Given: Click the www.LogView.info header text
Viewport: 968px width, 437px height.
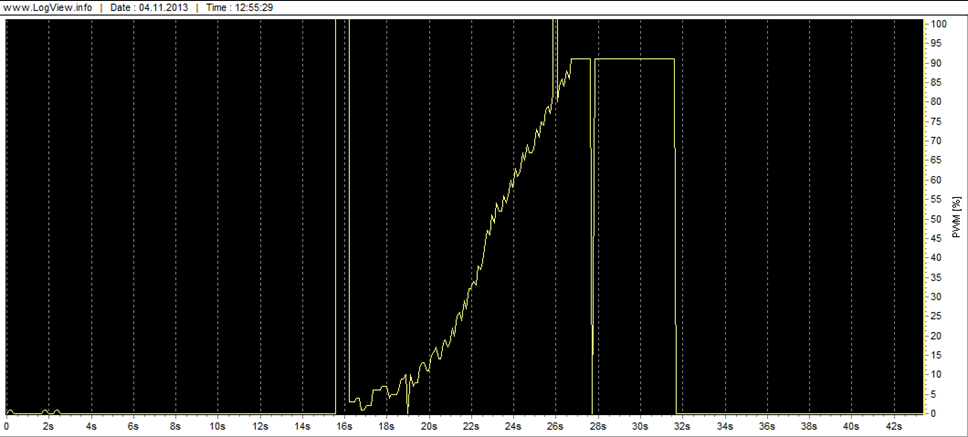Looking at the screenshot, I should click(49, 9).
